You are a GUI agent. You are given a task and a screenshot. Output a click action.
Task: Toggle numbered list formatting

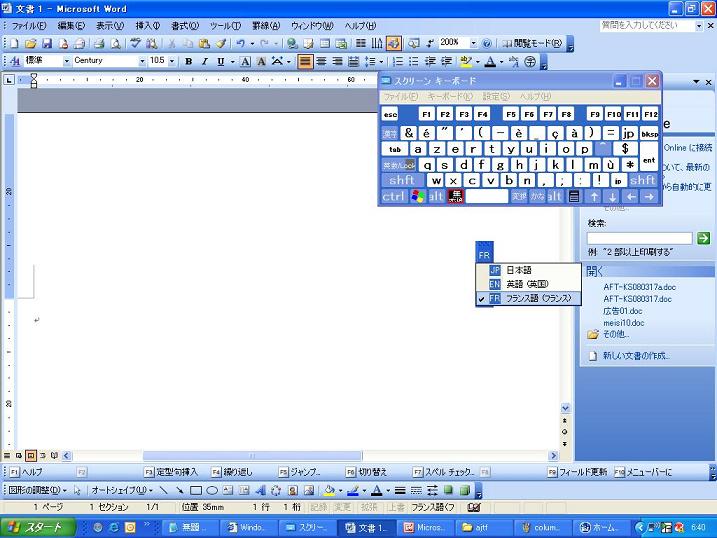click(398, 61)
